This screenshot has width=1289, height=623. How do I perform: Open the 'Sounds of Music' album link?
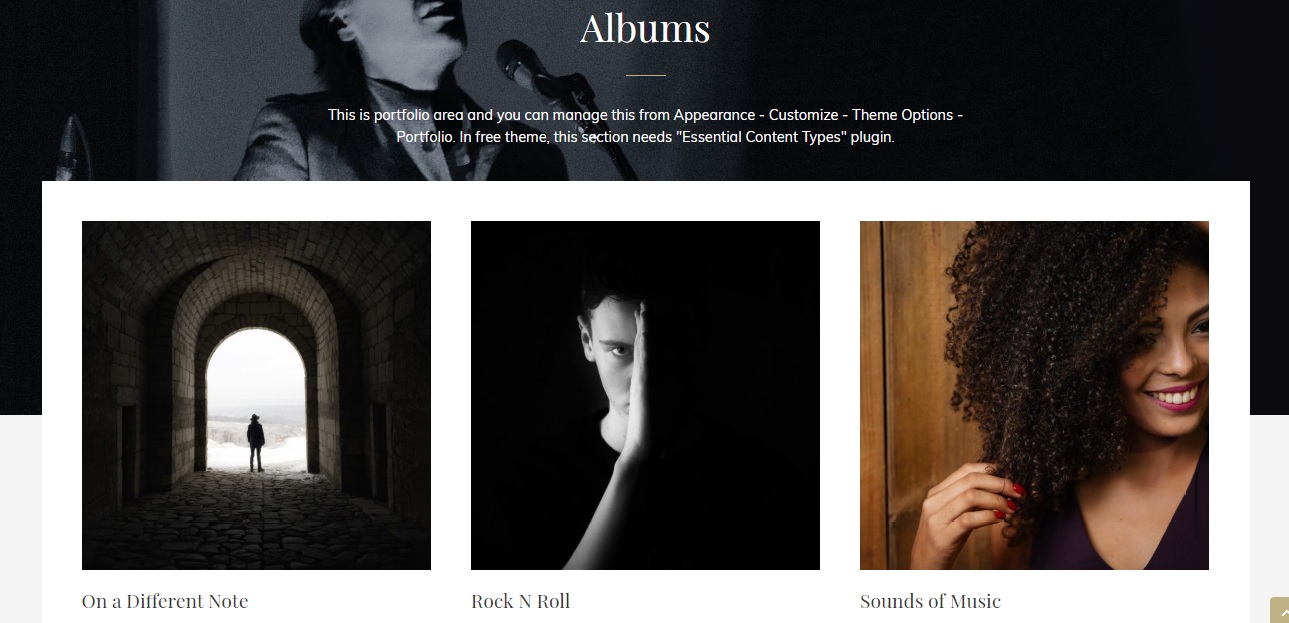930,601
